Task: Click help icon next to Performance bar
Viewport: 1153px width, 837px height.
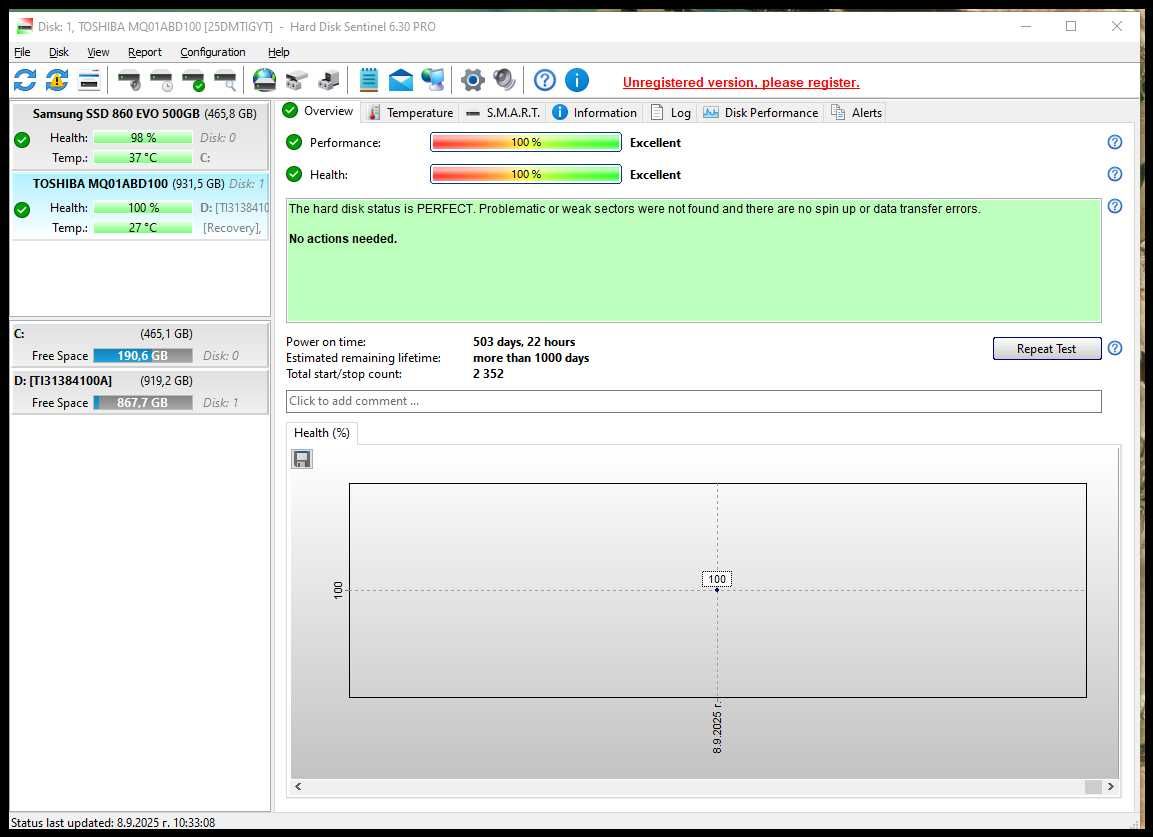Action: [x=1115, y=142]
